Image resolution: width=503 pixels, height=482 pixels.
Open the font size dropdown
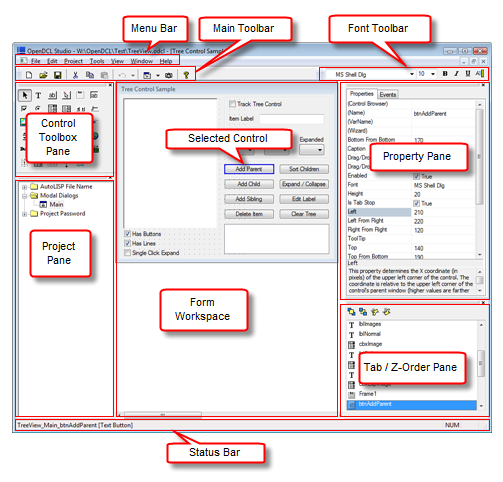[433, 74]
